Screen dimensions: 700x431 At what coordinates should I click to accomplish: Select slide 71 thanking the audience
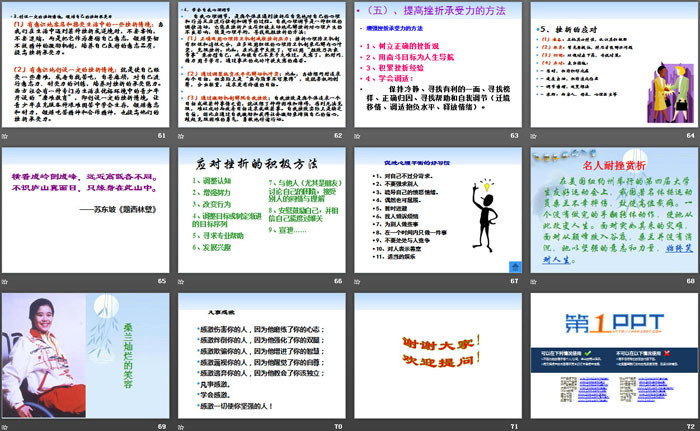pyautogui.click(x=438, y=356)
